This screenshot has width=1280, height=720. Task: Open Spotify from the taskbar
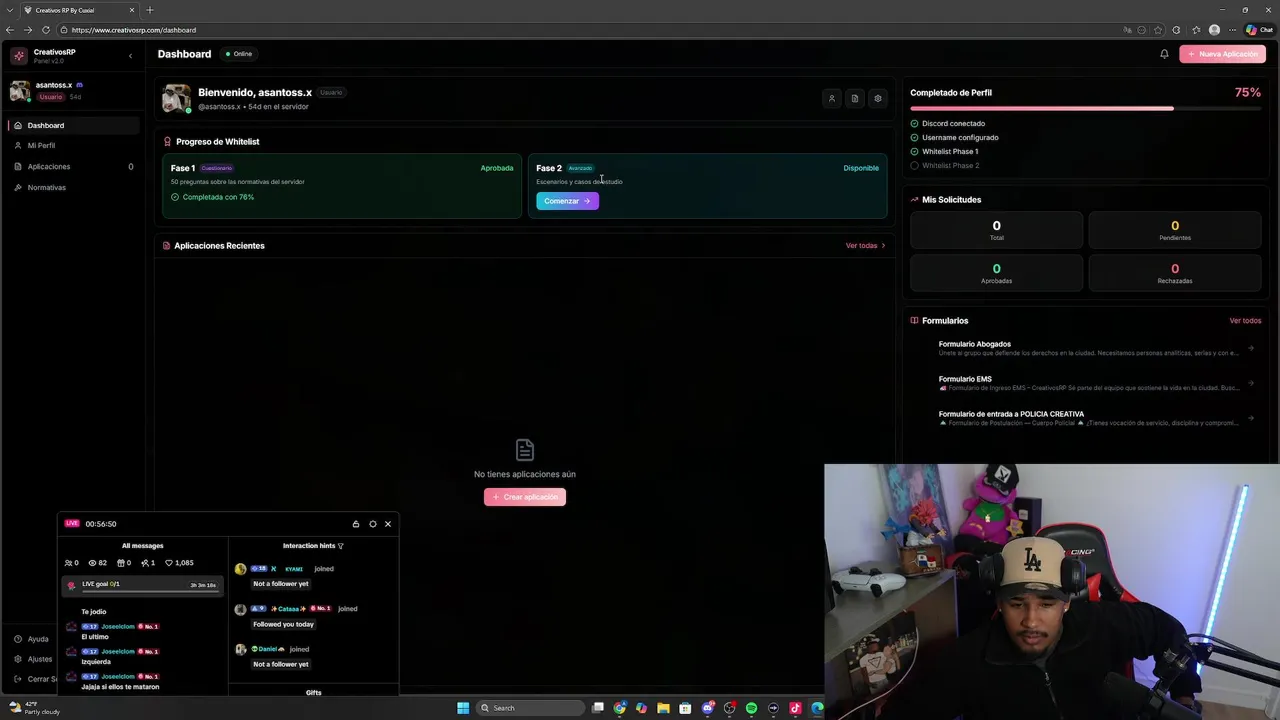751,708
